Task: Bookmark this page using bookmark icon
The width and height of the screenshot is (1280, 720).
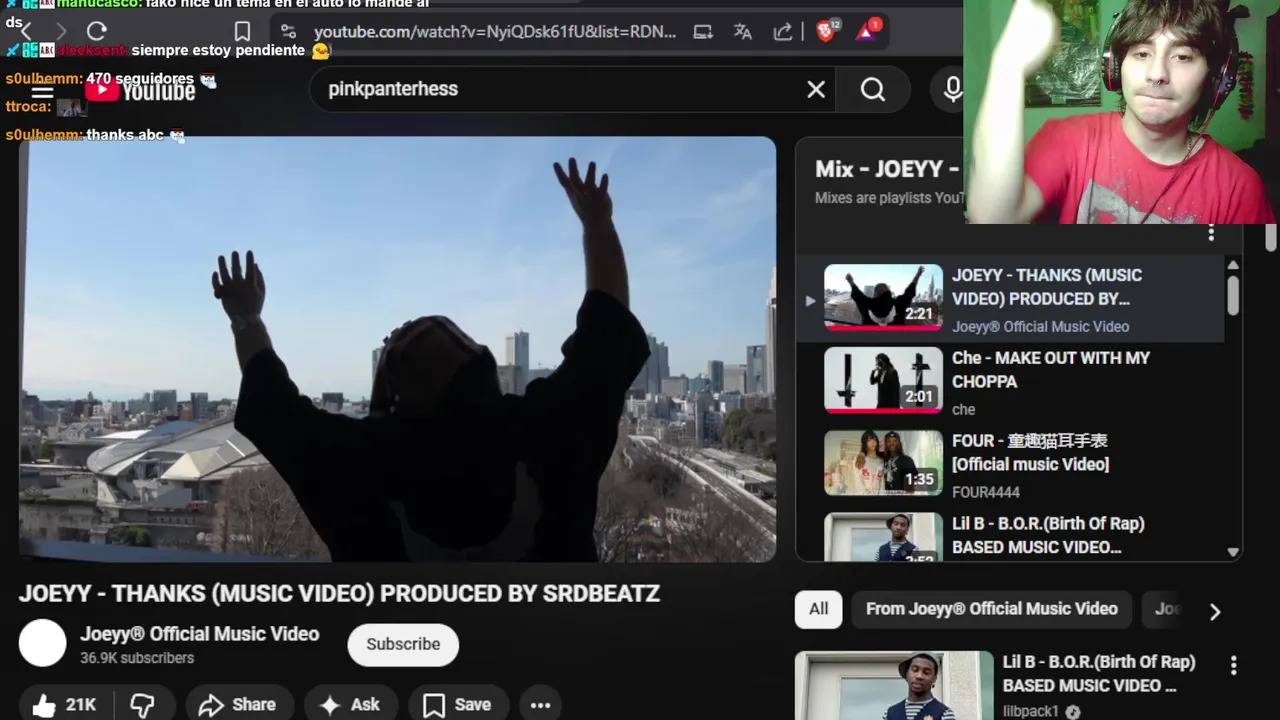Action: [x=242, y=31]
